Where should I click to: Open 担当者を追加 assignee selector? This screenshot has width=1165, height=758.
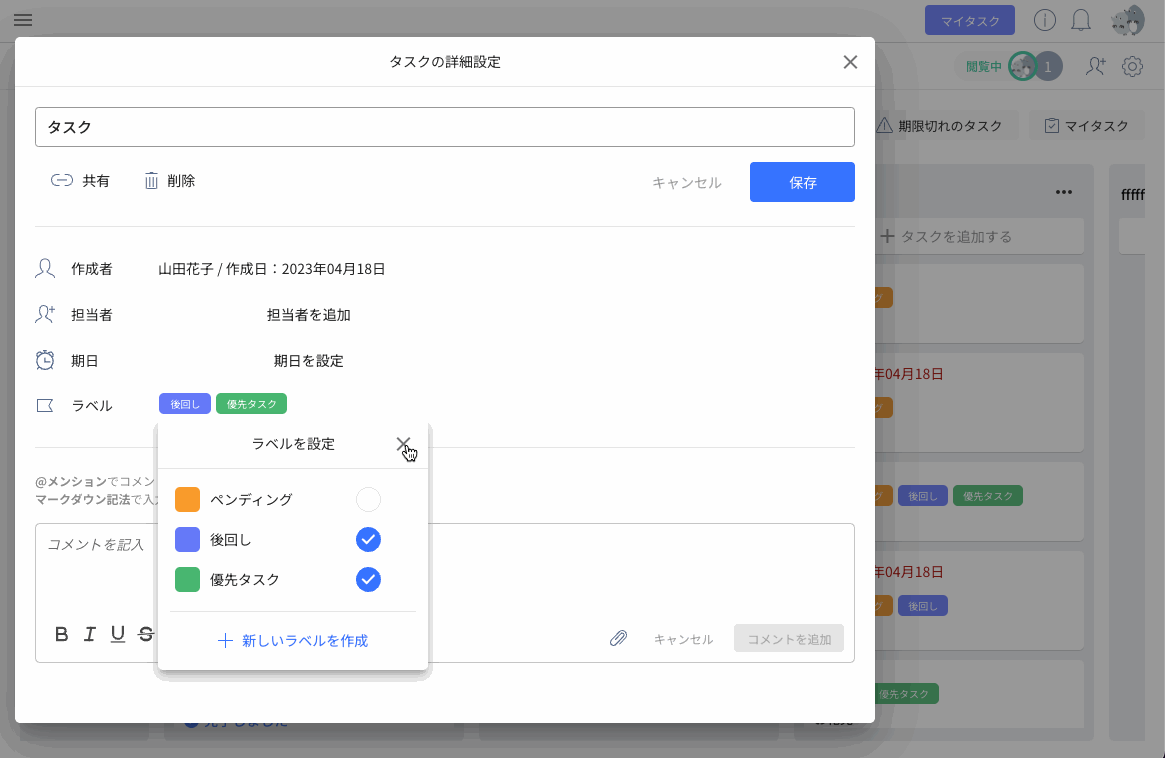pyautogui.click(x=308, y=315)
